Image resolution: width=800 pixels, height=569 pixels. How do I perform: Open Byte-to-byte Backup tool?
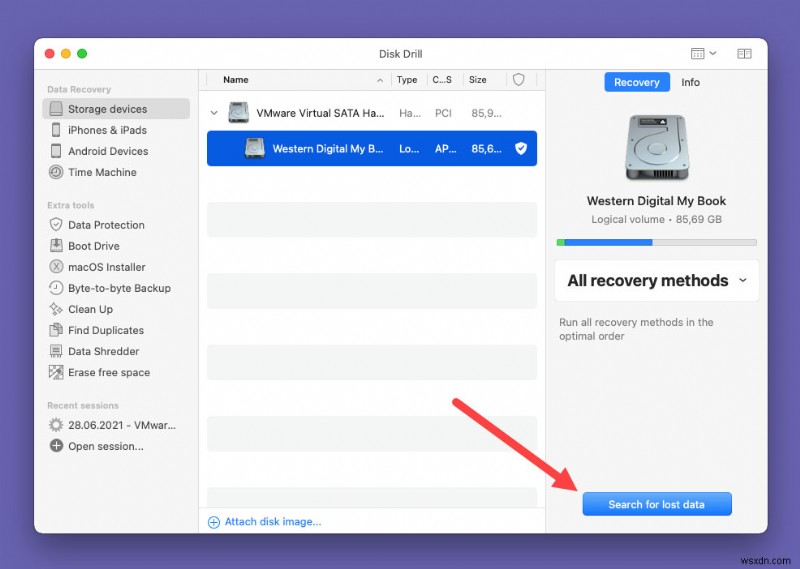110,288
